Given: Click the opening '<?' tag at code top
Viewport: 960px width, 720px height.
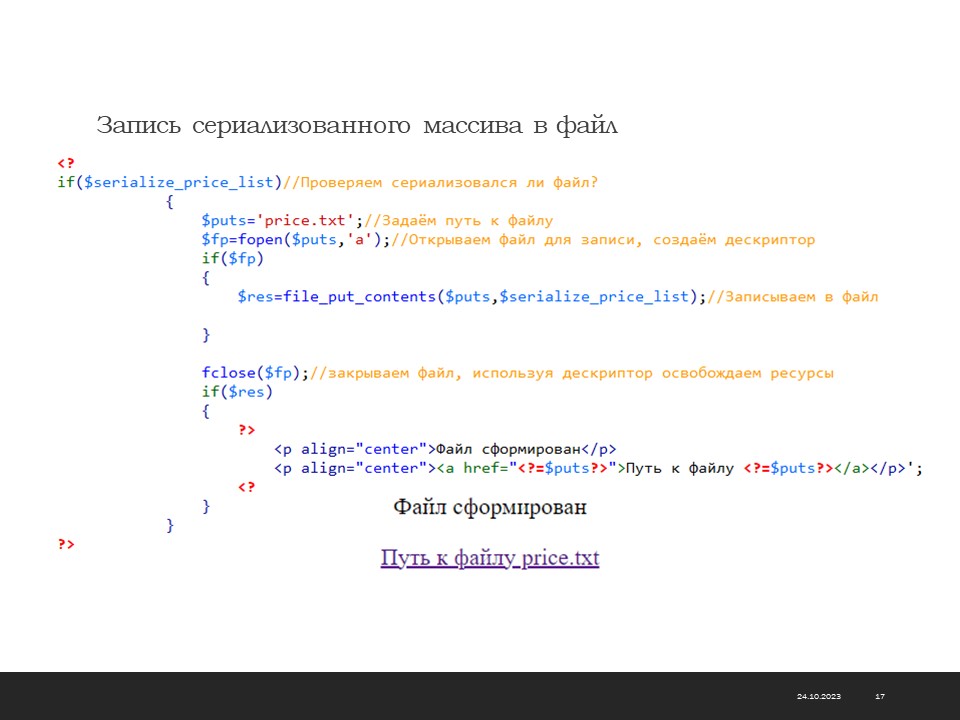Looking at the screenshot, I should tap(65, 163).
